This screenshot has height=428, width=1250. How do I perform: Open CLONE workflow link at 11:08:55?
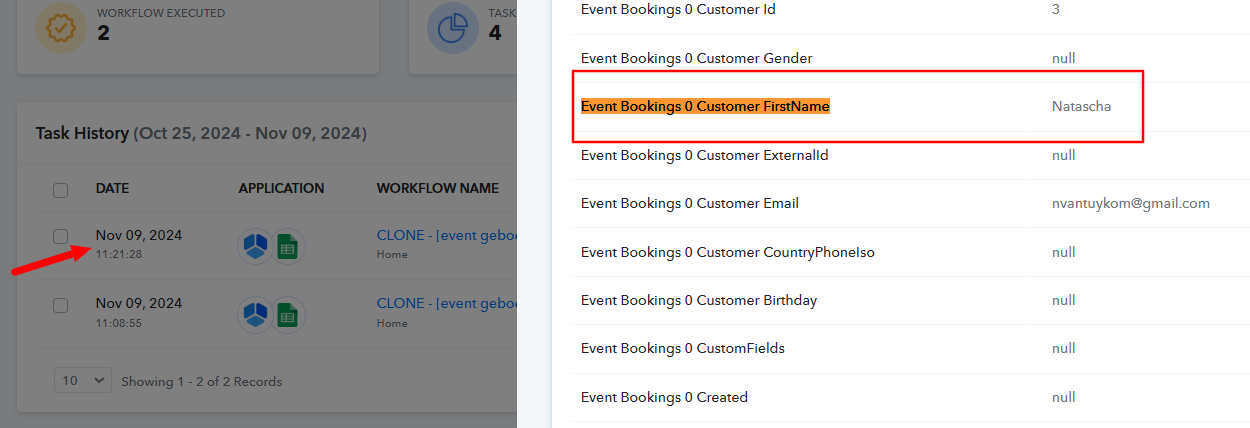click(446, 304)
